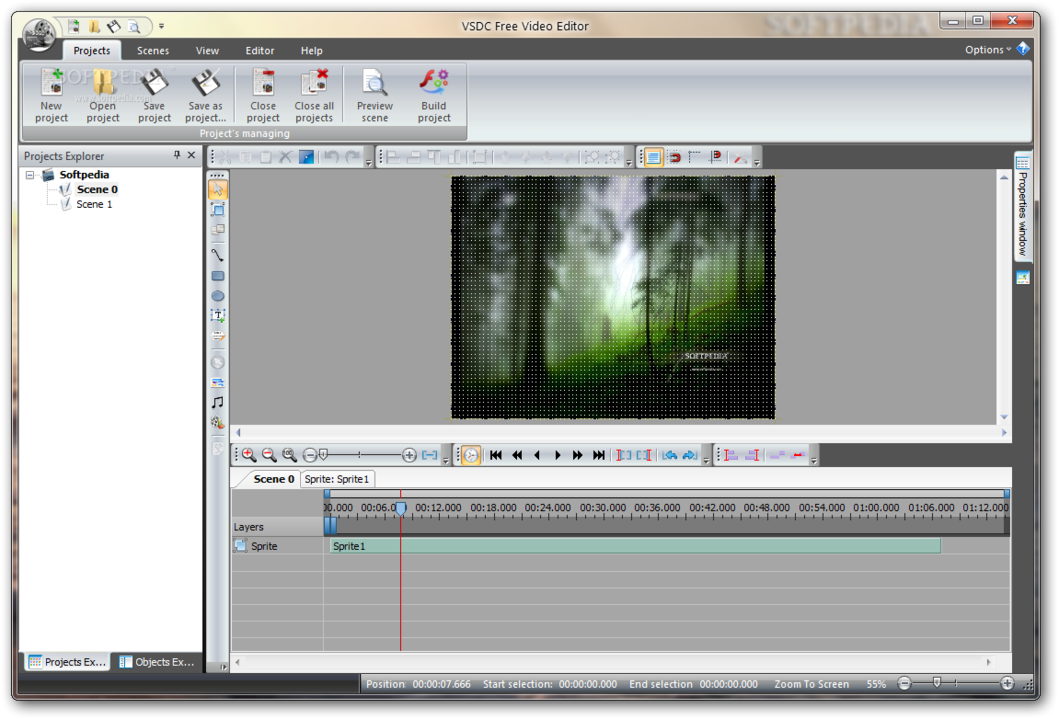This screenshot has width=1059, height=719.
Task: Select the ellipse shape tool
Action: coord(217,296)
